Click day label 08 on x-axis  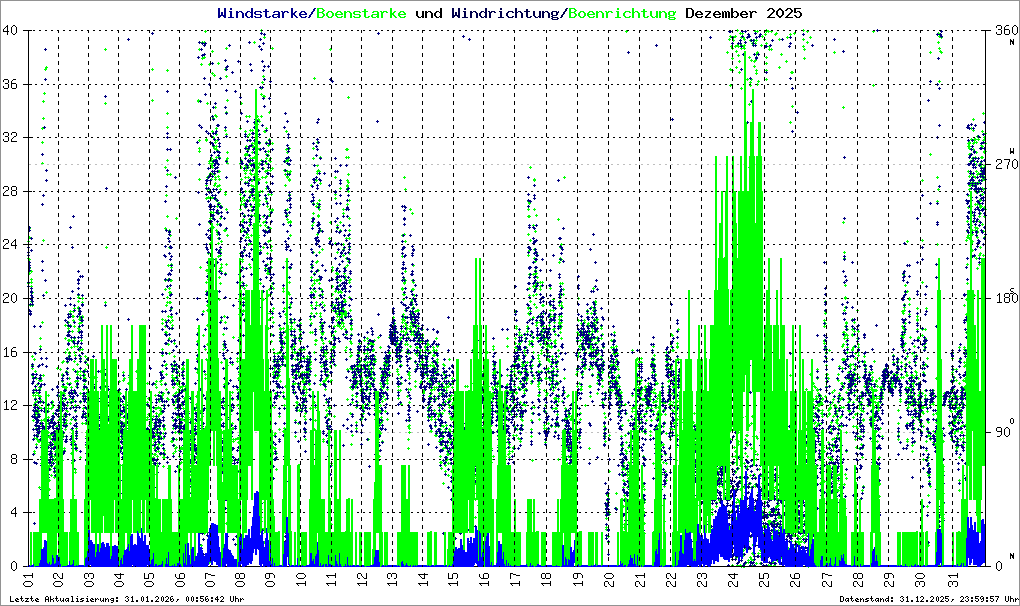tap(240, 579)
